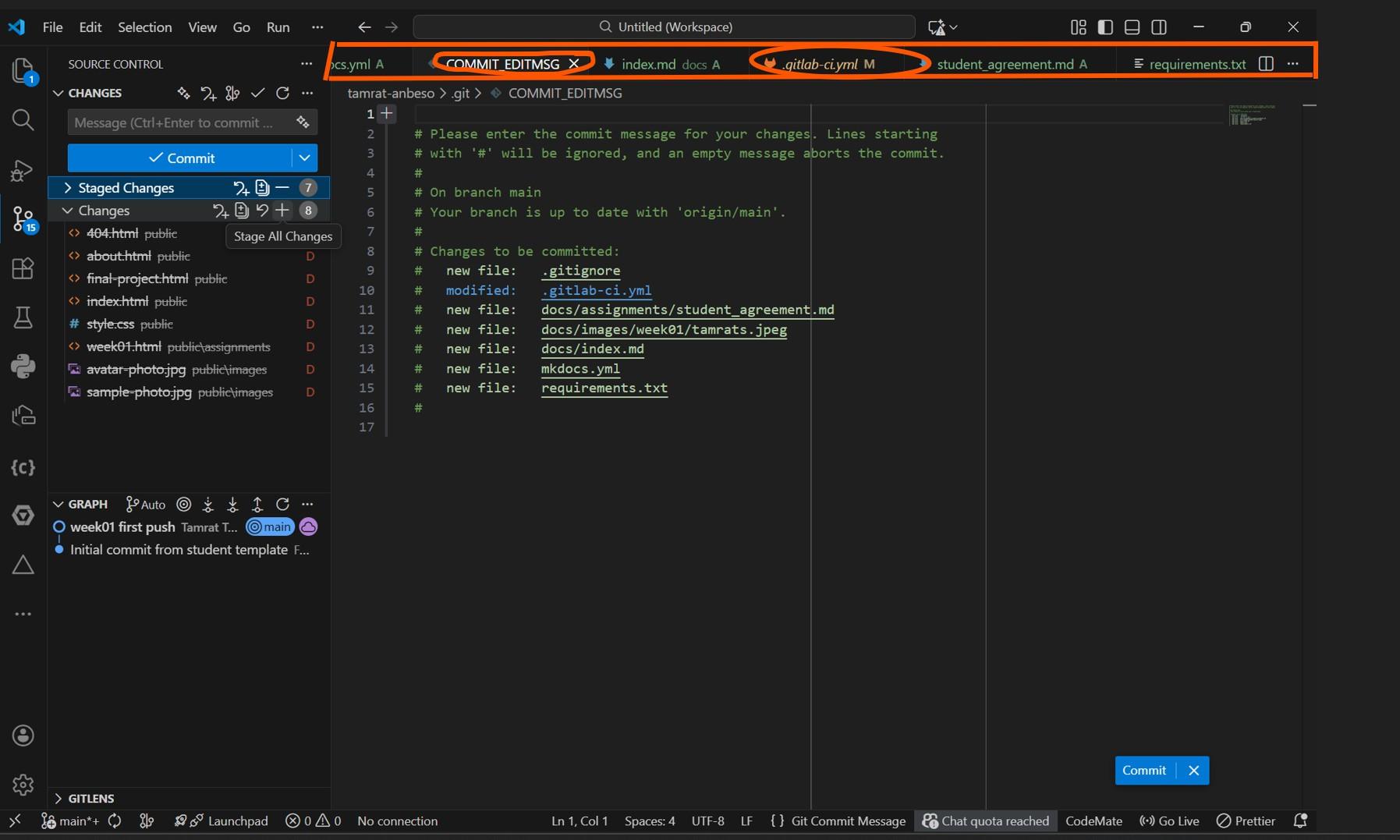Open the Testing flask view
1400x840 pixels.
pos(23,317)
